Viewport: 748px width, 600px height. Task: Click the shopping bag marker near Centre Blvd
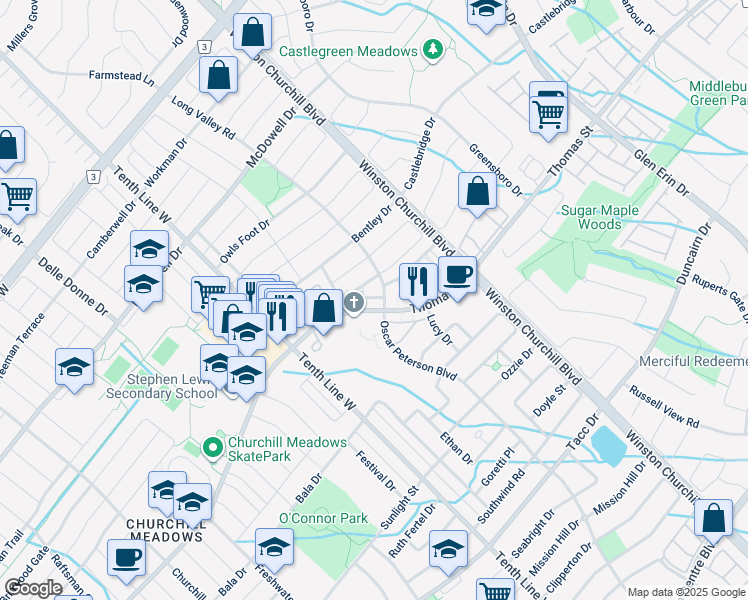713,519
